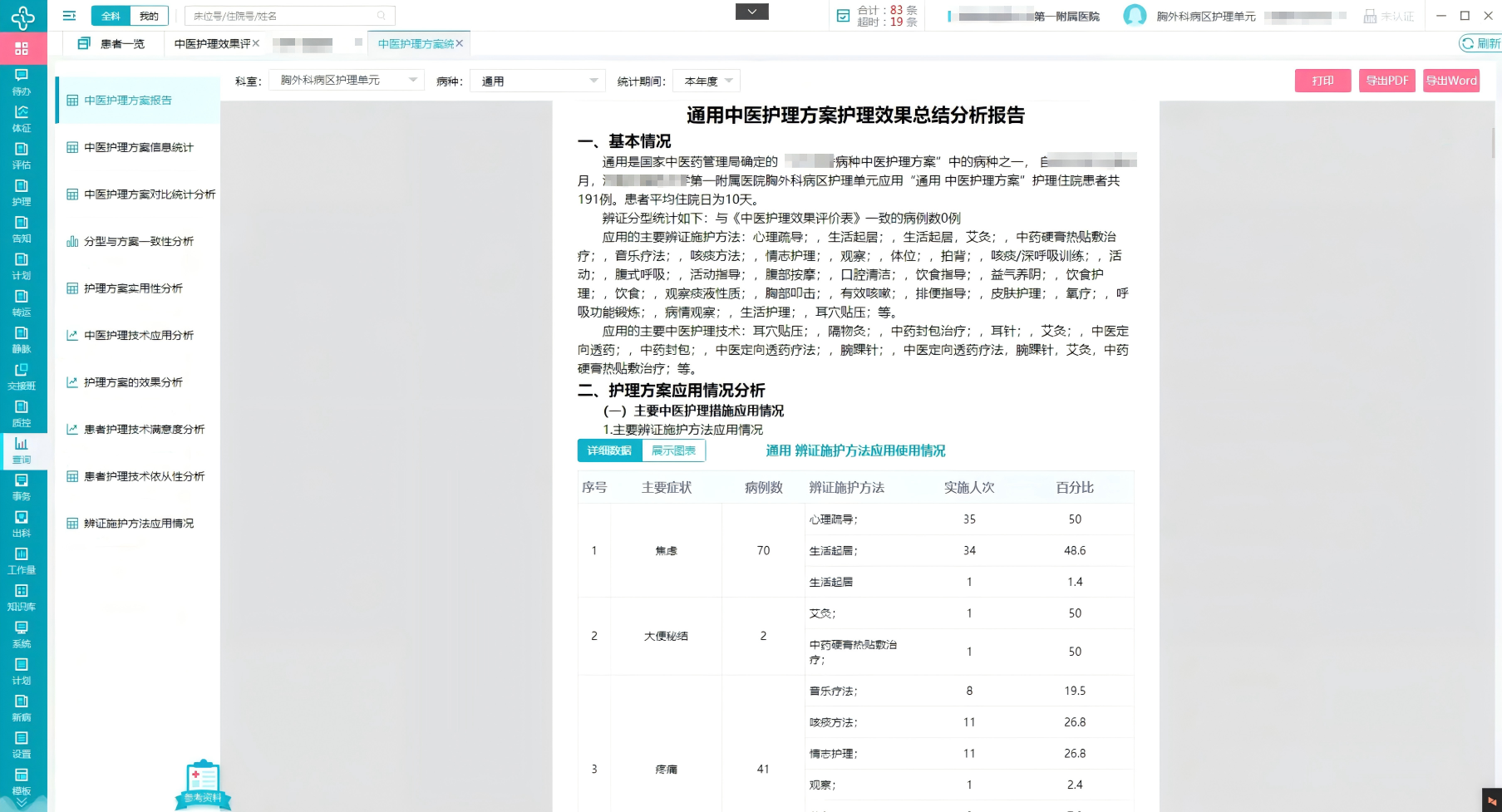The image size is (1502, 812).
Task: Open the 知识库 sidebar item
Action: click(22, 597)
